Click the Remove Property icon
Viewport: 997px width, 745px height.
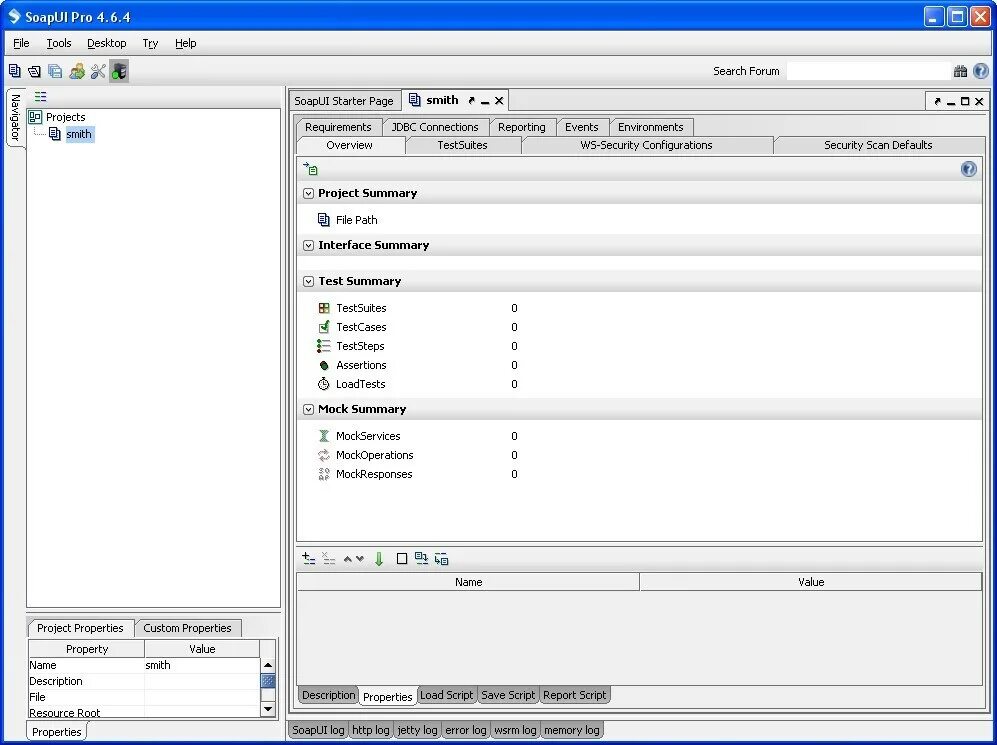[x=329, y=559]
